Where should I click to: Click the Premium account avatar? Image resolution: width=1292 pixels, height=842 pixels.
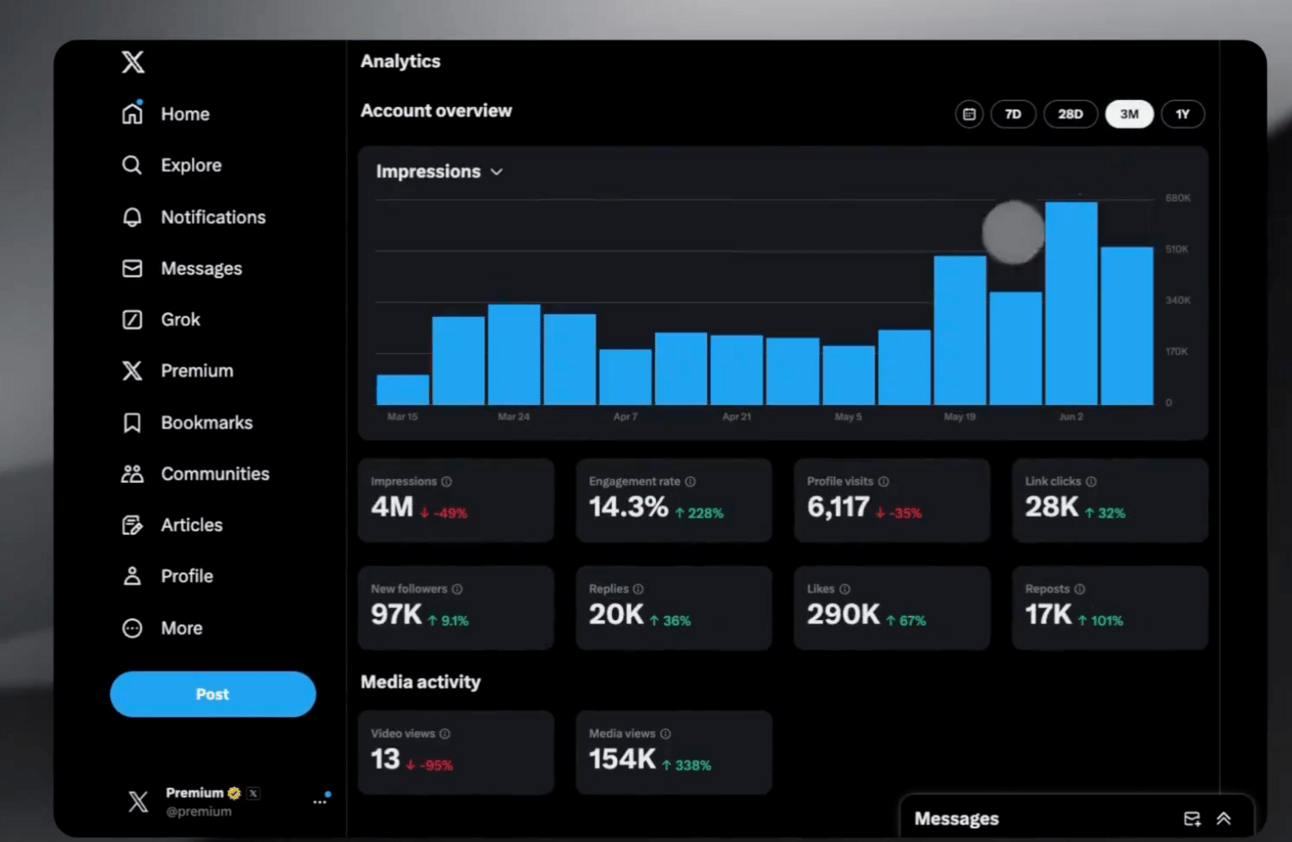pos(138,801)
